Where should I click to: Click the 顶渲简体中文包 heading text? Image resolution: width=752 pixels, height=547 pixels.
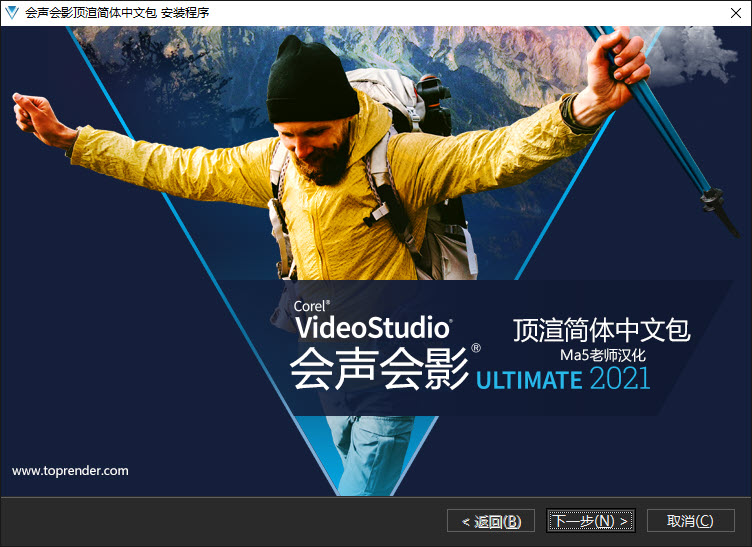coord(602,330)
